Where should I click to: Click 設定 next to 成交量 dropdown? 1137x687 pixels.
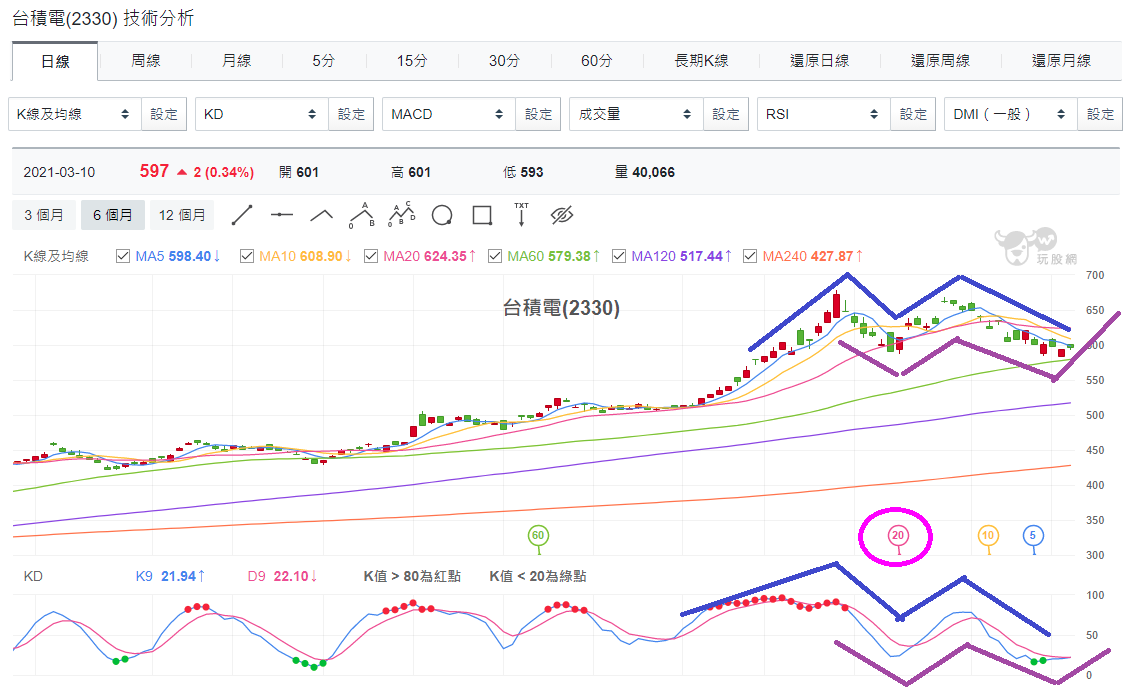[x=725, y=114]
